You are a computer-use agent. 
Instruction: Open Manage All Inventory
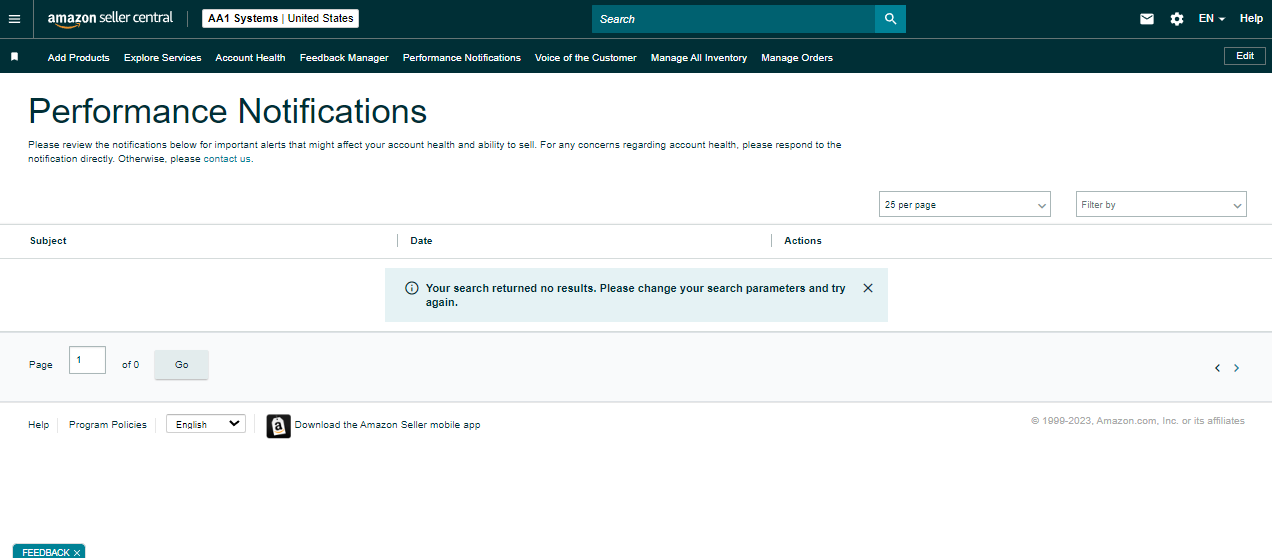point(699,58)
